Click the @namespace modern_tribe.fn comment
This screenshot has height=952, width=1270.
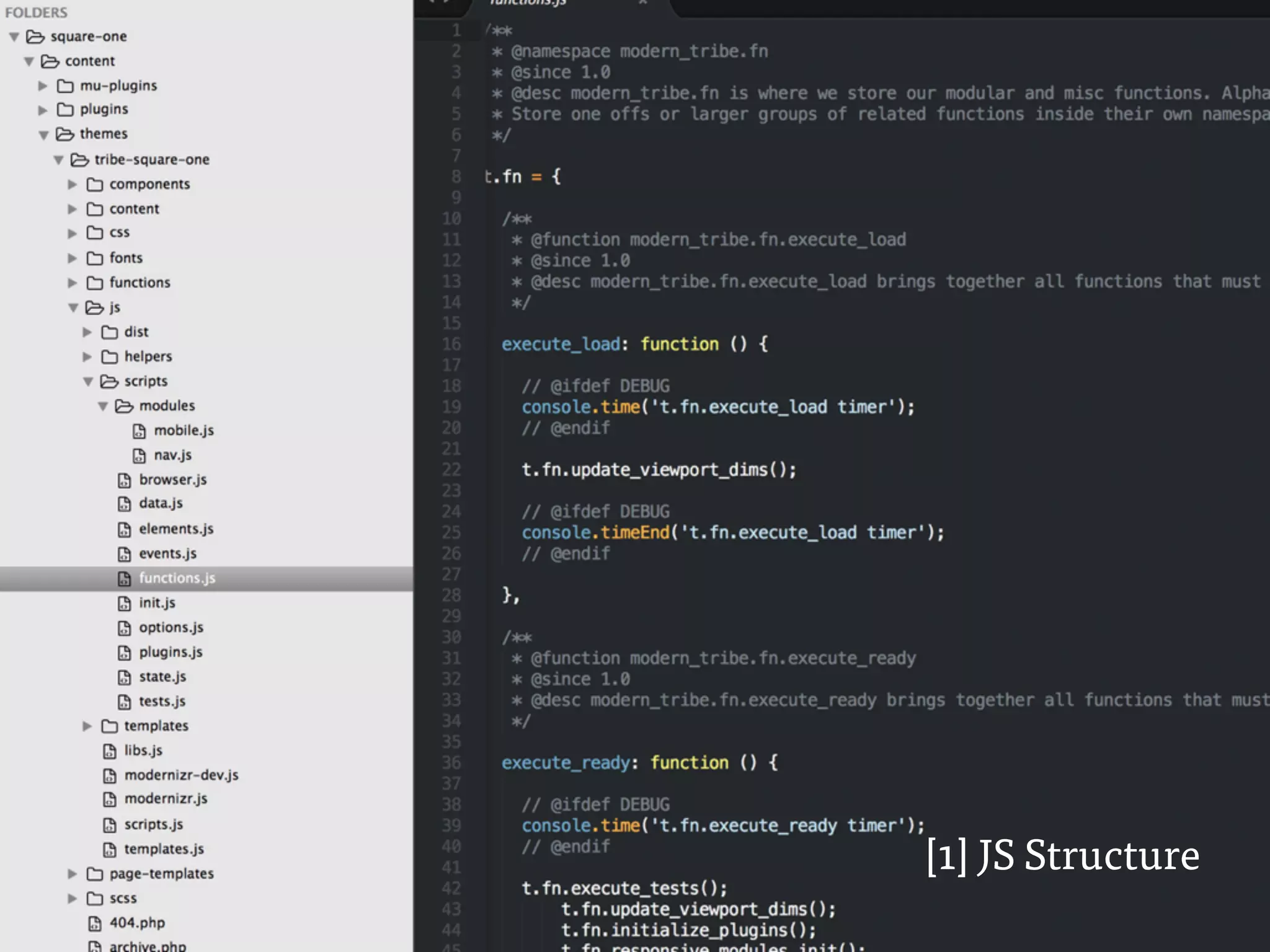tap(639, 51)
